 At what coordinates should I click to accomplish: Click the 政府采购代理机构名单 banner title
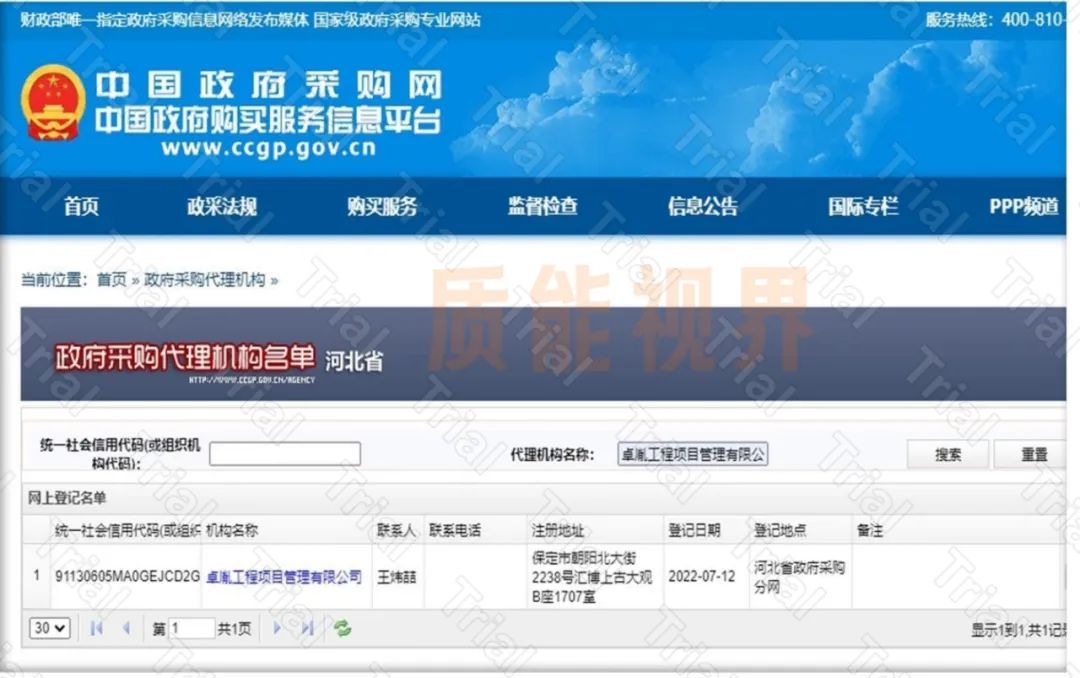coord(185,357)
